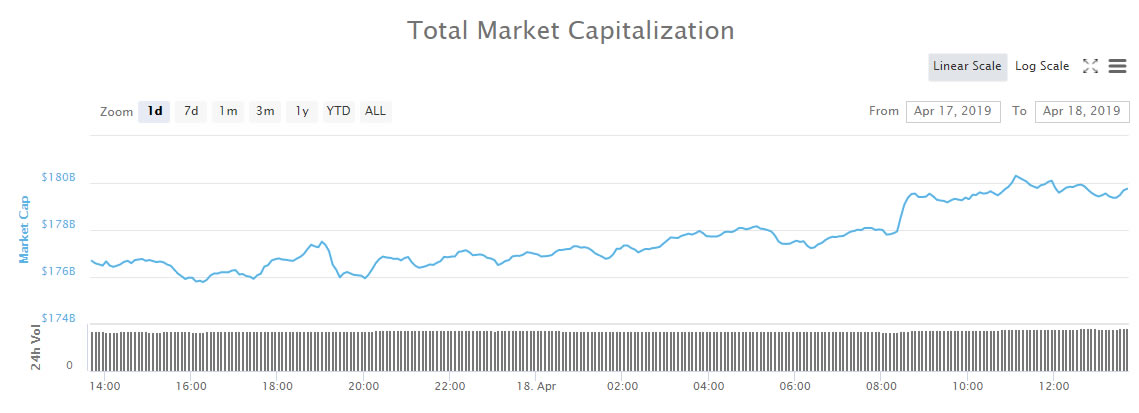The width and height of the screenshot is (1139, 413).
Task: Select the 1d zoom range
Action: pyautogui.click(x=155, y=111)
